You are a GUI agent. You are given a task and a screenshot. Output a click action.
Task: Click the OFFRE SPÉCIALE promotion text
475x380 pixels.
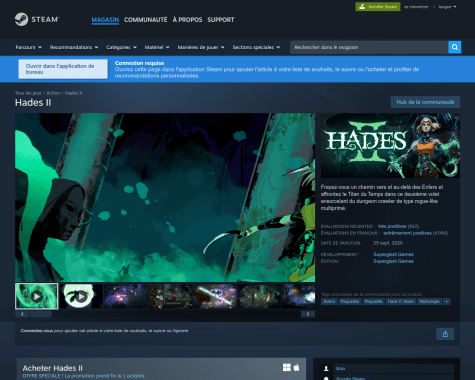tap(83, 376)
